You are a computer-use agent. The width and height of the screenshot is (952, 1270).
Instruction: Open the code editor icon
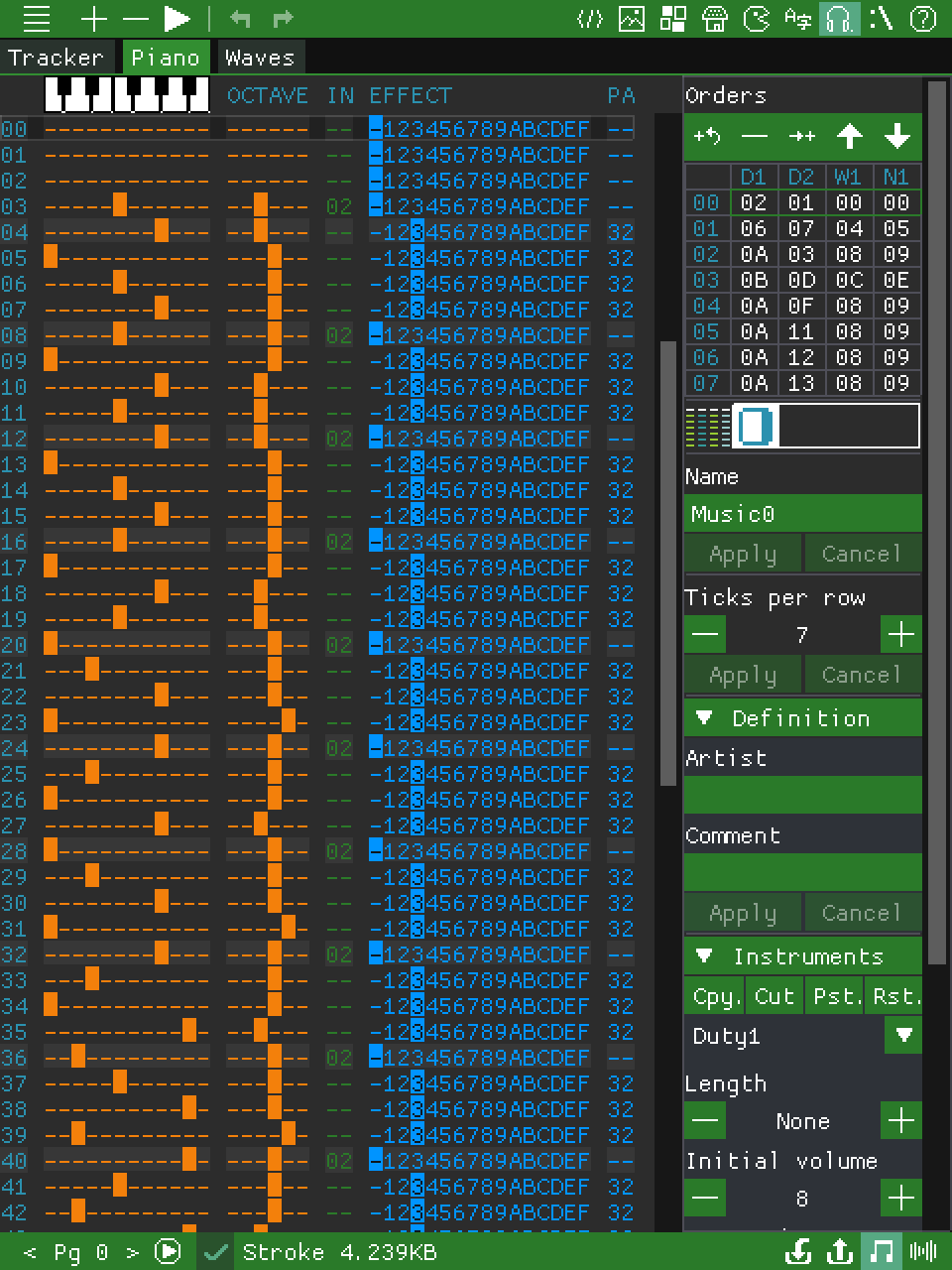[x=590, y=18]
